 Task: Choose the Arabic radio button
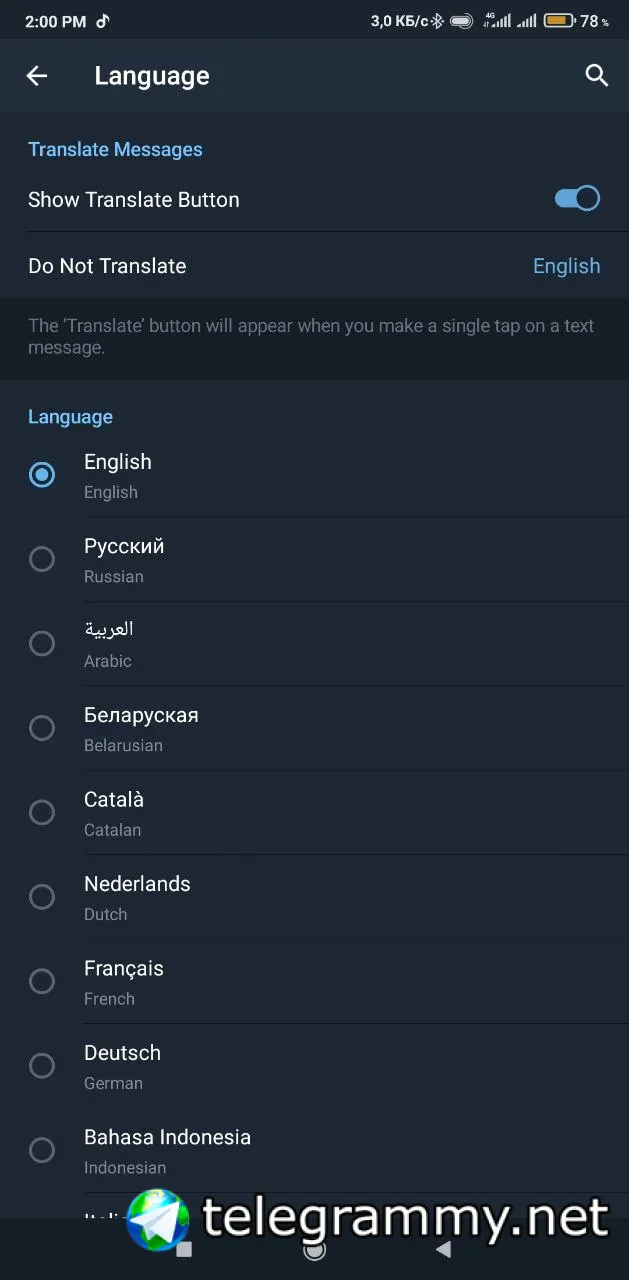pyautogui.click(x=42, y=643)
